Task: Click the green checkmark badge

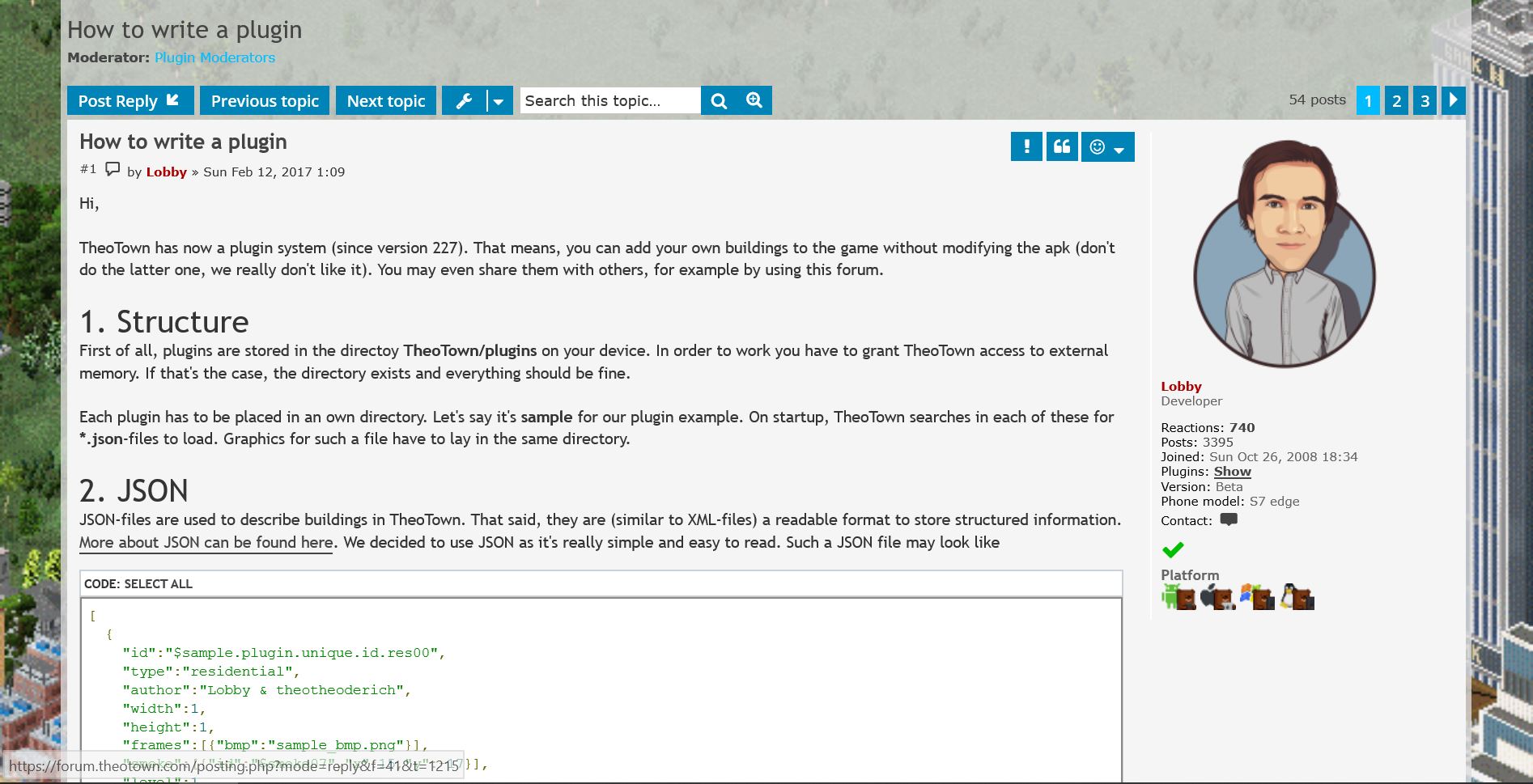Action: click(x=1173, y=550)
